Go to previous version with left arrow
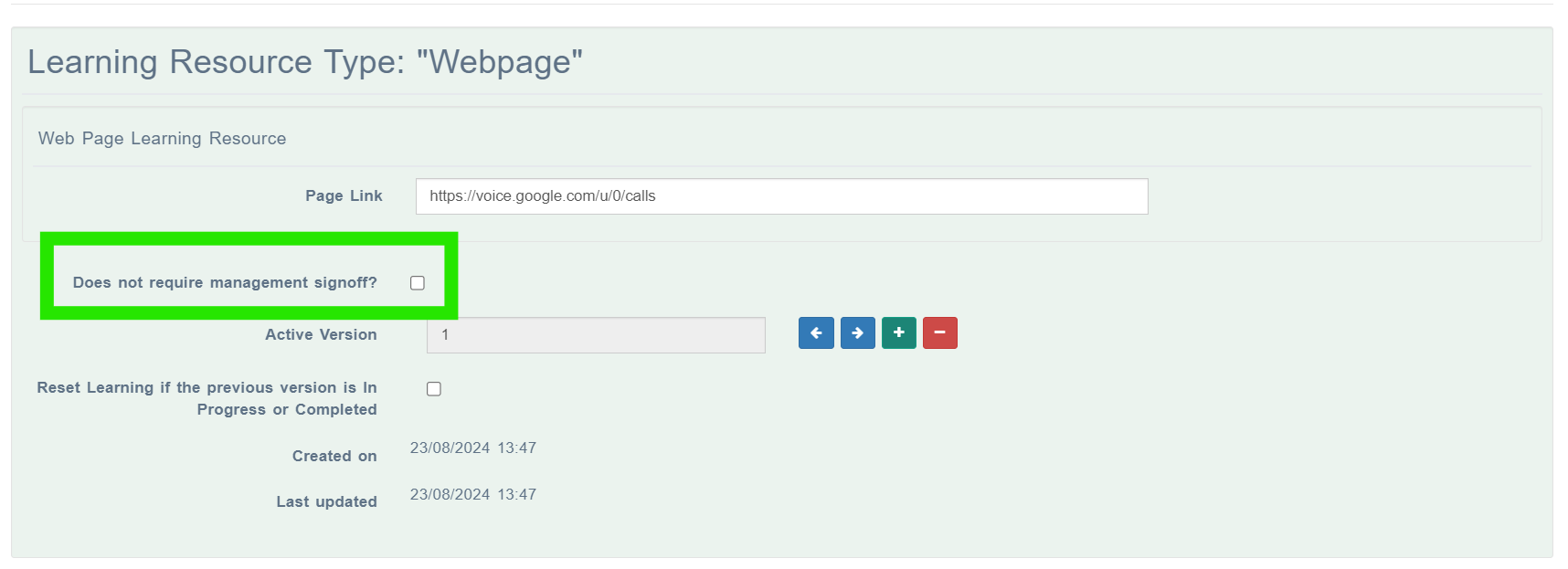 [816, 333]
